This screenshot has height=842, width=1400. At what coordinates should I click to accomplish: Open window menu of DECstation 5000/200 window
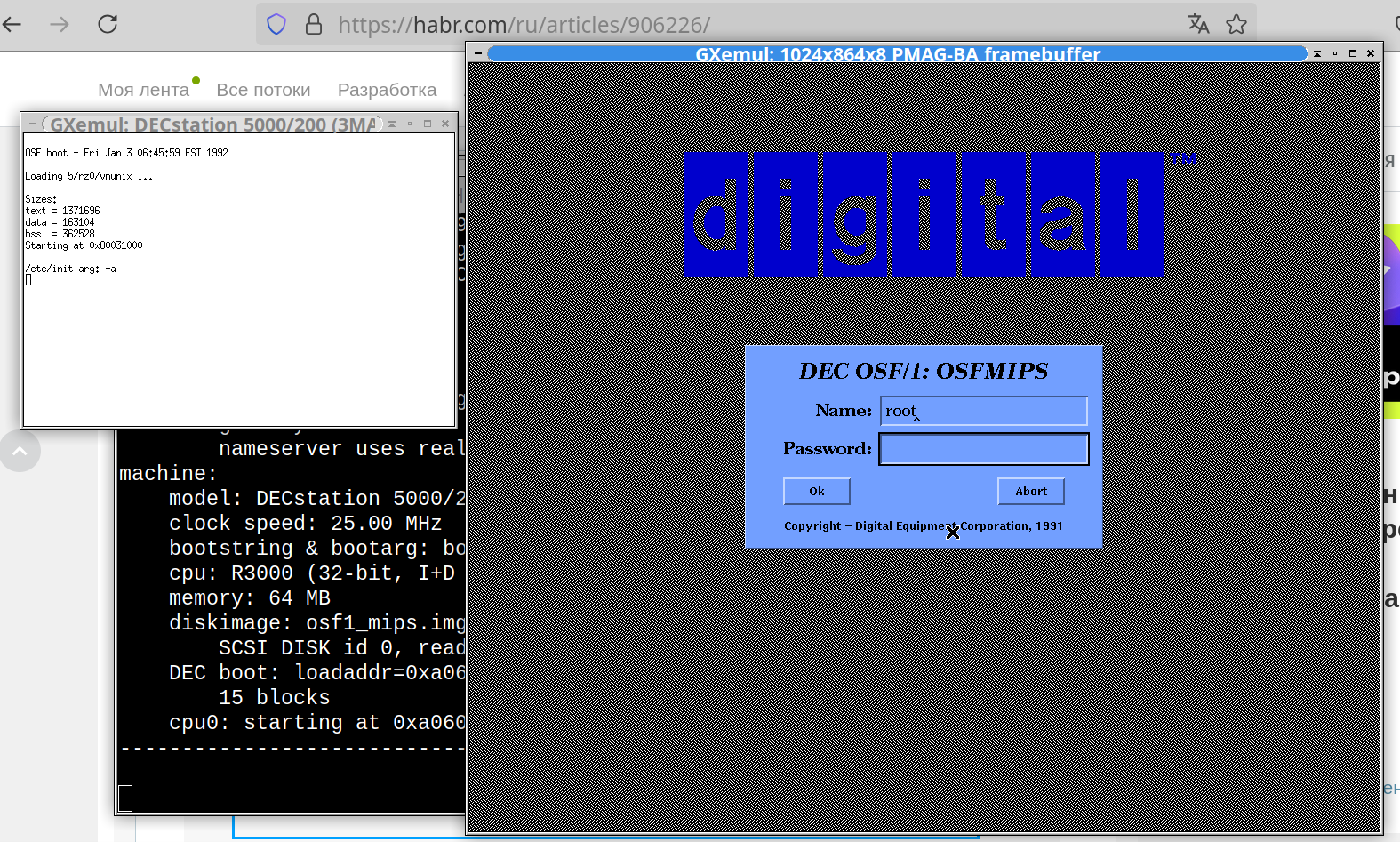coord(32,124)
